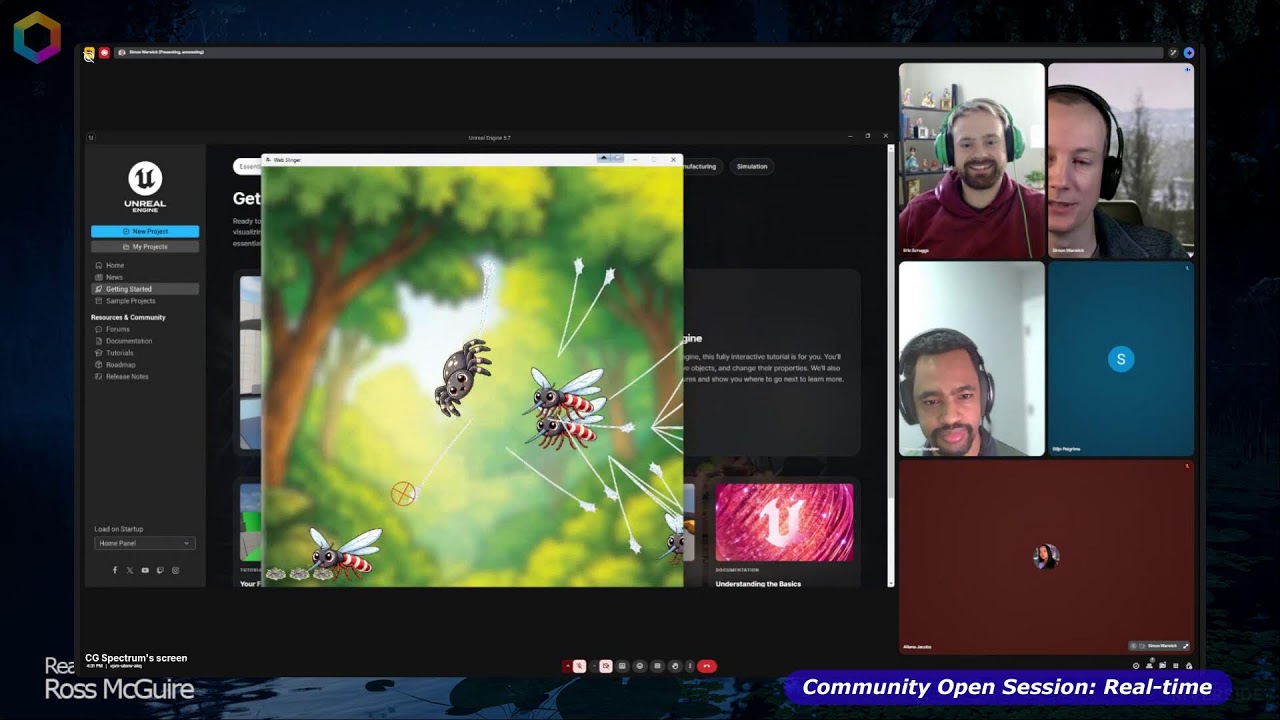Open meeting details info icon
1280x720 pixels.
coord(1136,666)
